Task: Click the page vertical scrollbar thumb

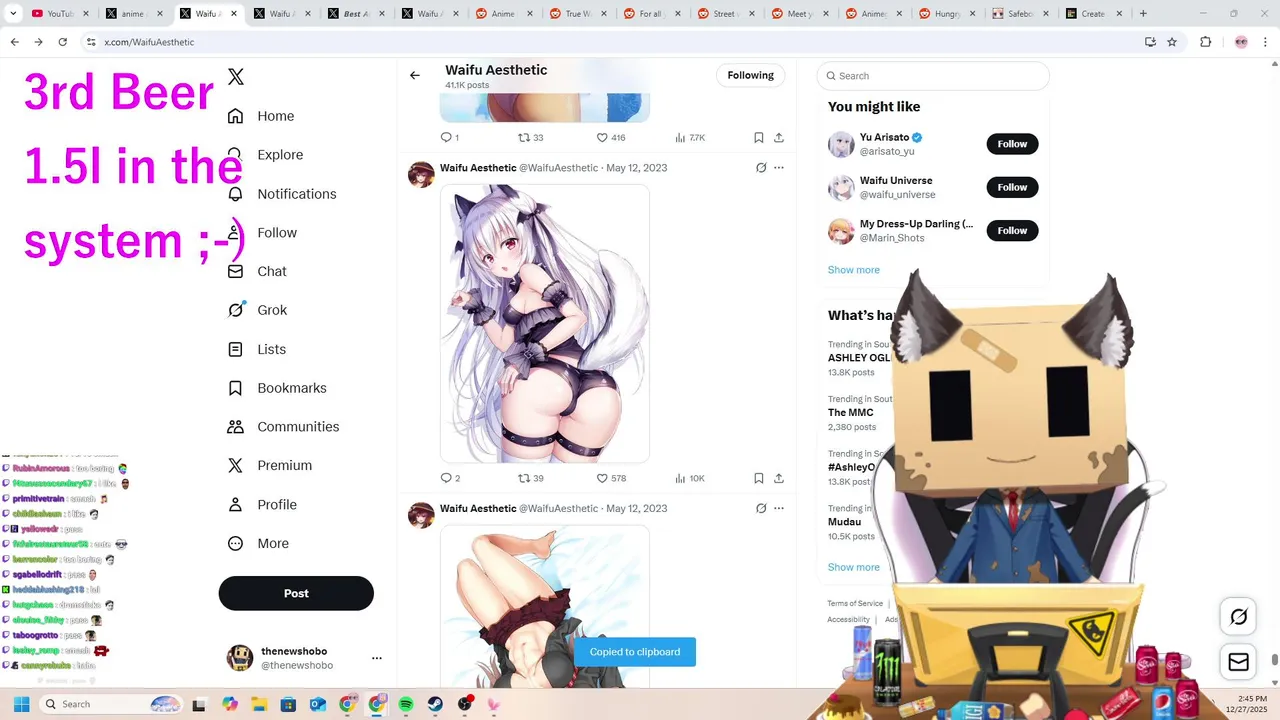Action: coord(1274,660)
